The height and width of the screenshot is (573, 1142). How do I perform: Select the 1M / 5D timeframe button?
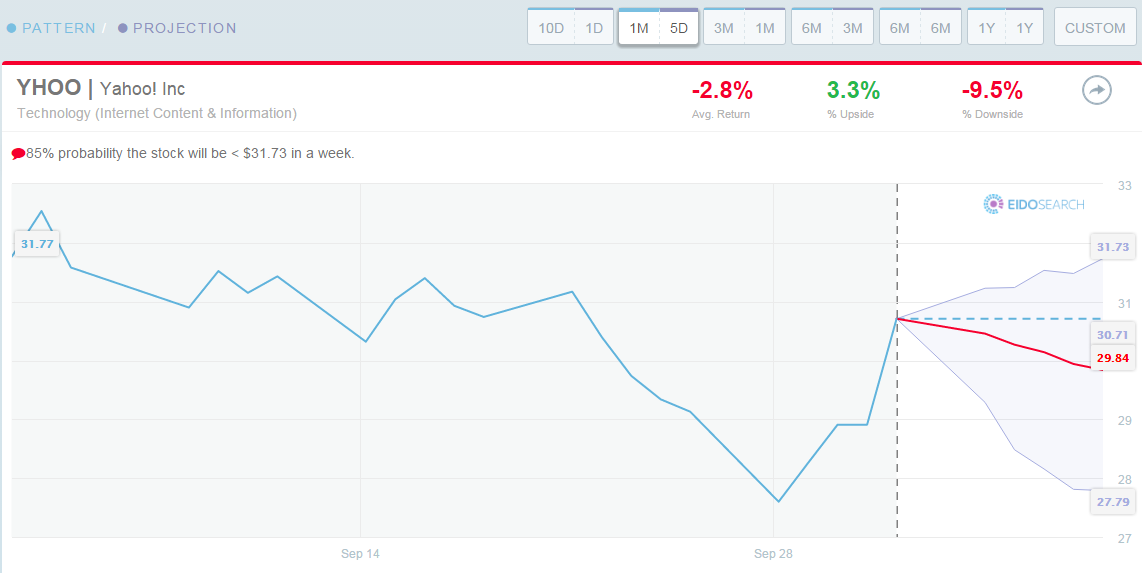(x=658, y=27)
